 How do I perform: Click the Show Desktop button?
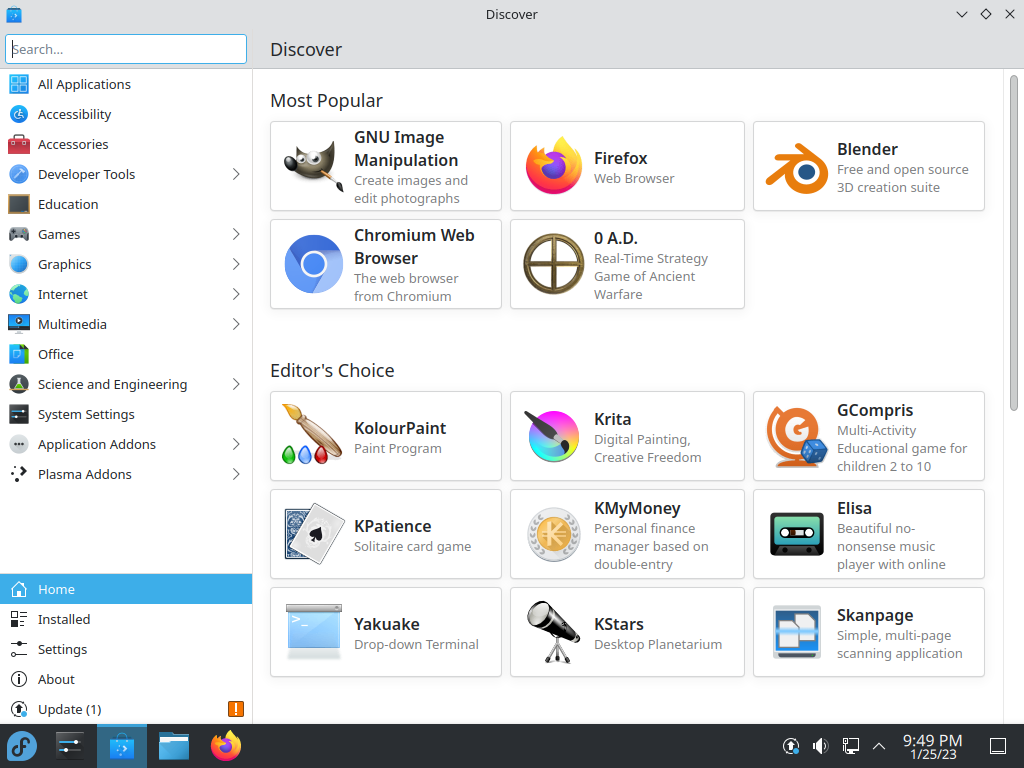click(x=998, y=746)
